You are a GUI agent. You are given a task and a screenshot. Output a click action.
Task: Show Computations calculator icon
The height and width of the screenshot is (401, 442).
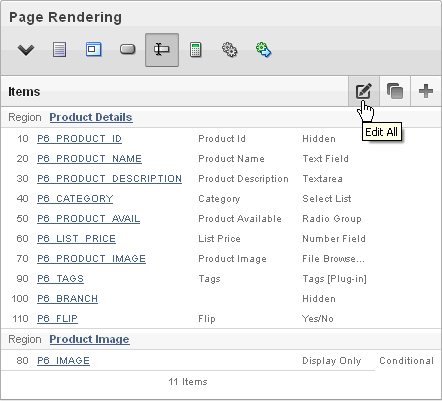tap(196, 50)
